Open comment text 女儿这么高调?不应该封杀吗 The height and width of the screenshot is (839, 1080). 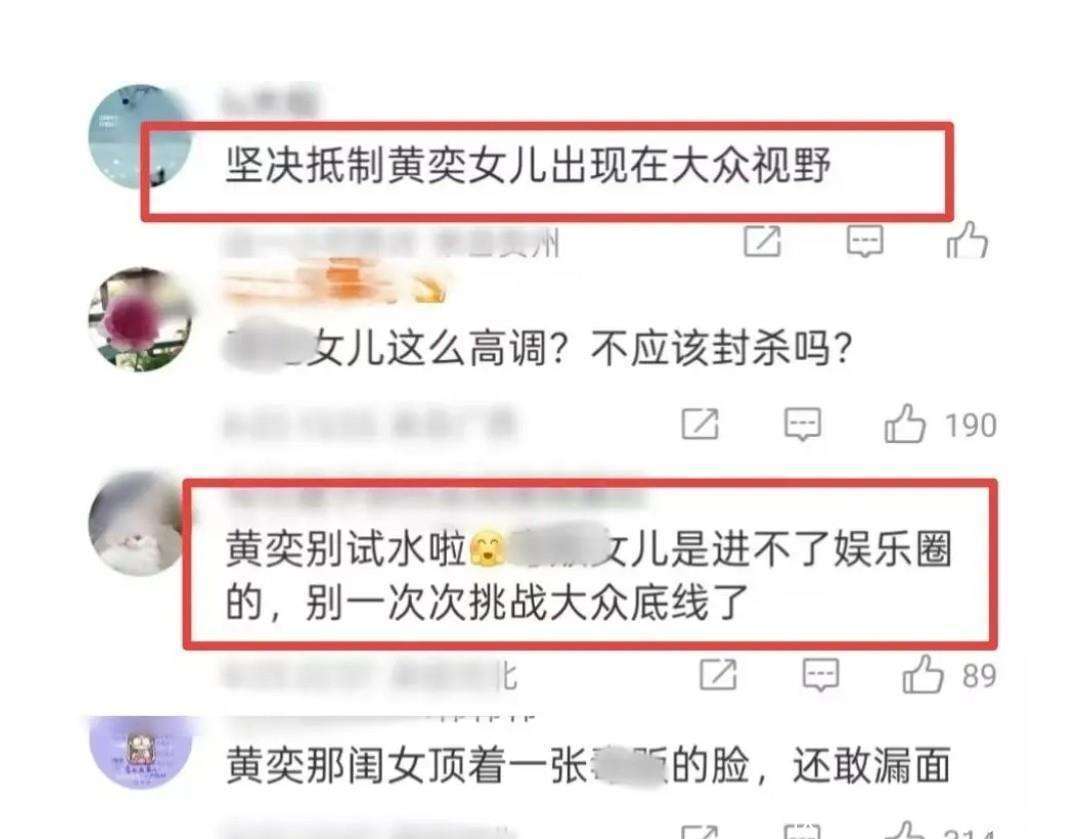click(539, 349)
